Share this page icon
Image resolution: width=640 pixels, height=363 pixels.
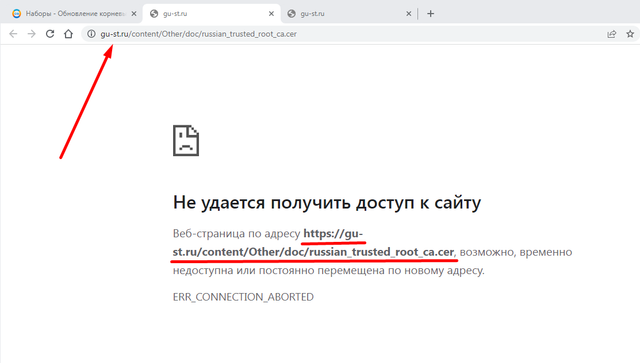coord(611,34)
